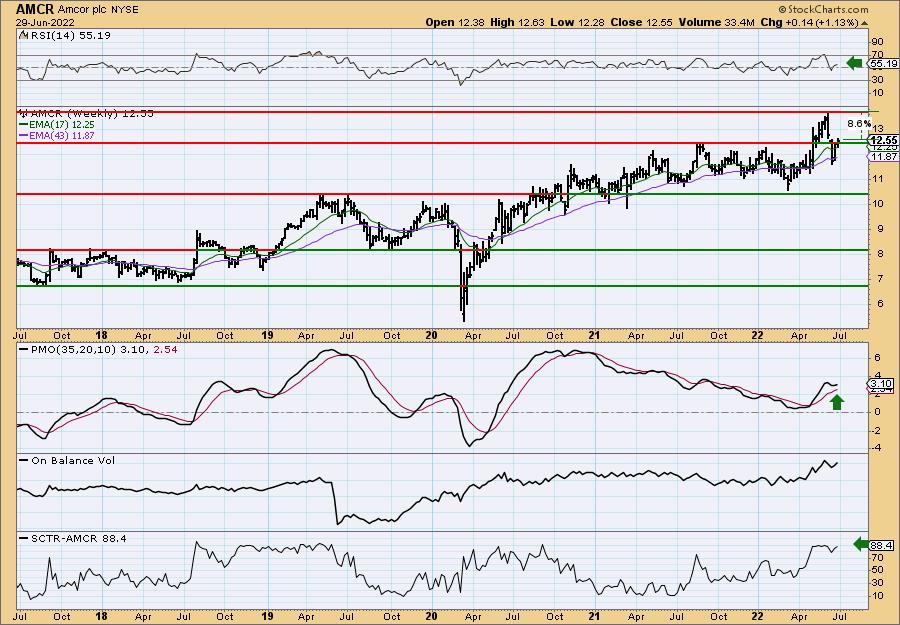Click the AMCR (Weekly) price legend

(87, 114)
